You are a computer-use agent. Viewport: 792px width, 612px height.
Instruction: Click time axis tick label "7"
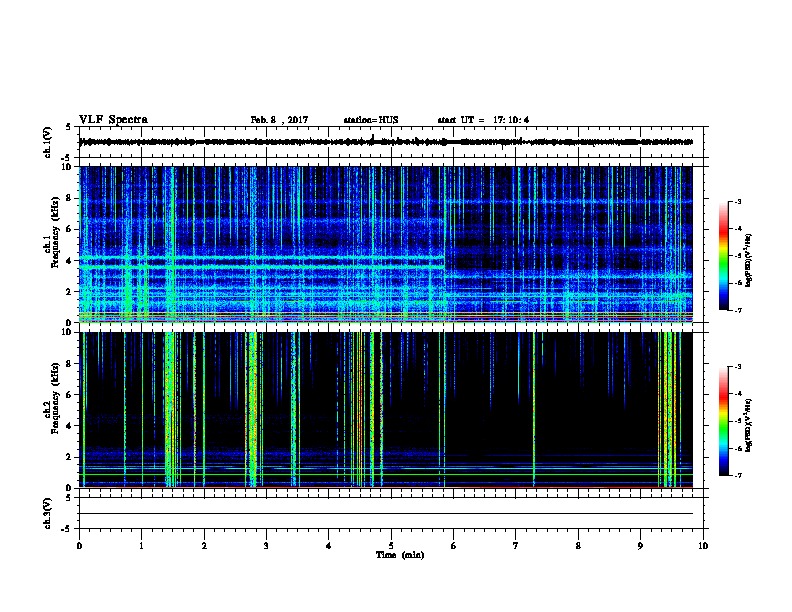pos(516,545)
